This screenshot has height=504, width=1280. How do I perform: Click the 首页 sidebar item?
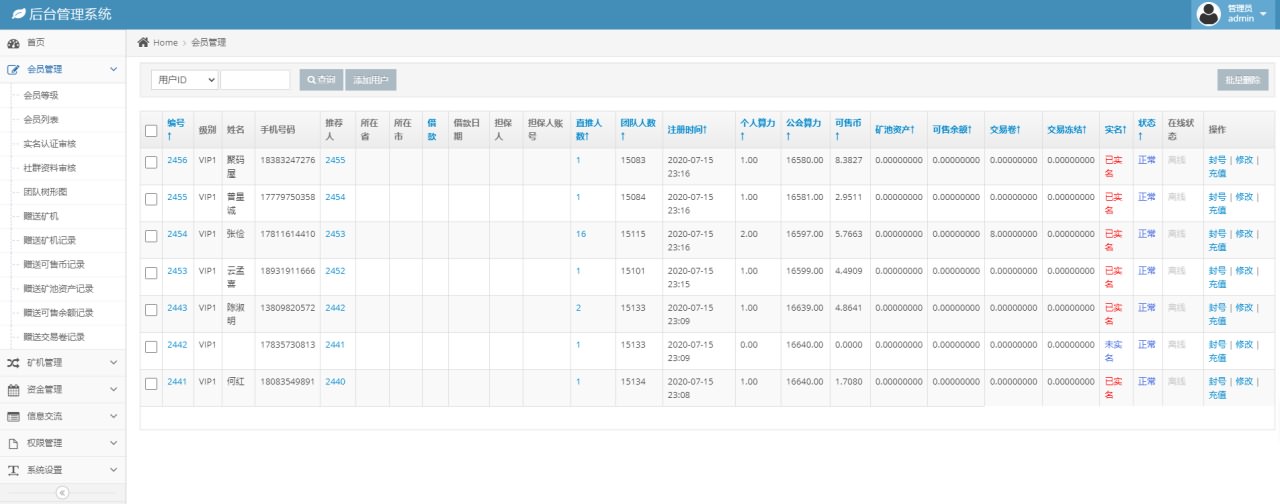63,43
